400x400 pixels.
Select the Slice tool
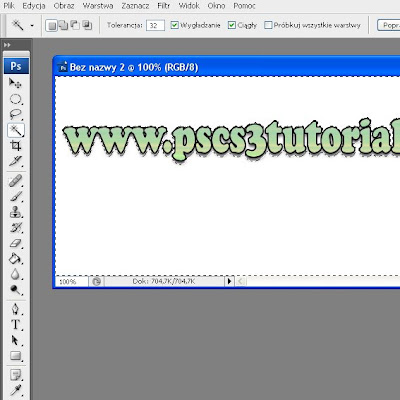[x=15, y=161]
